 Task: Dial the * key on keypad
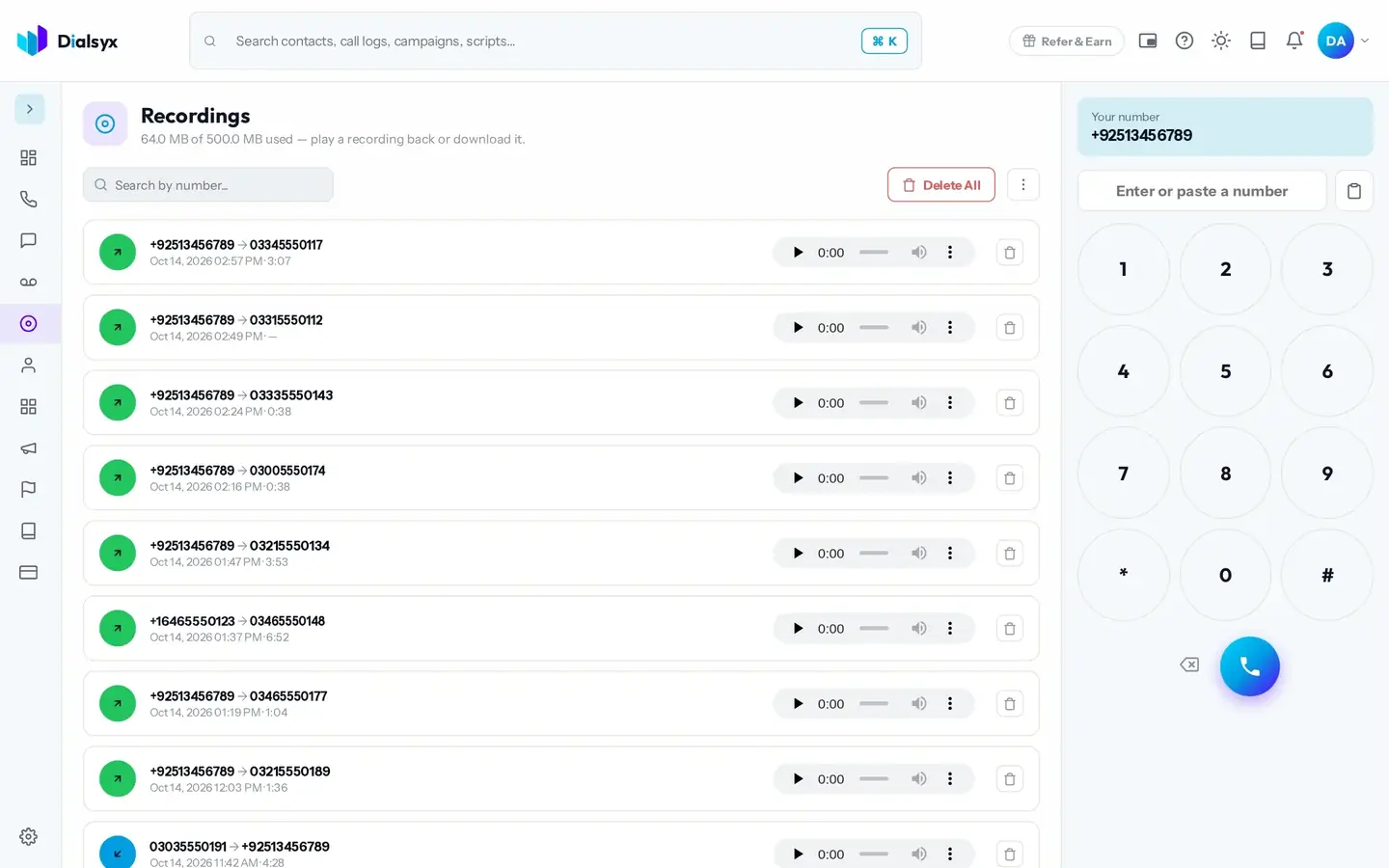pos(1123,575)
